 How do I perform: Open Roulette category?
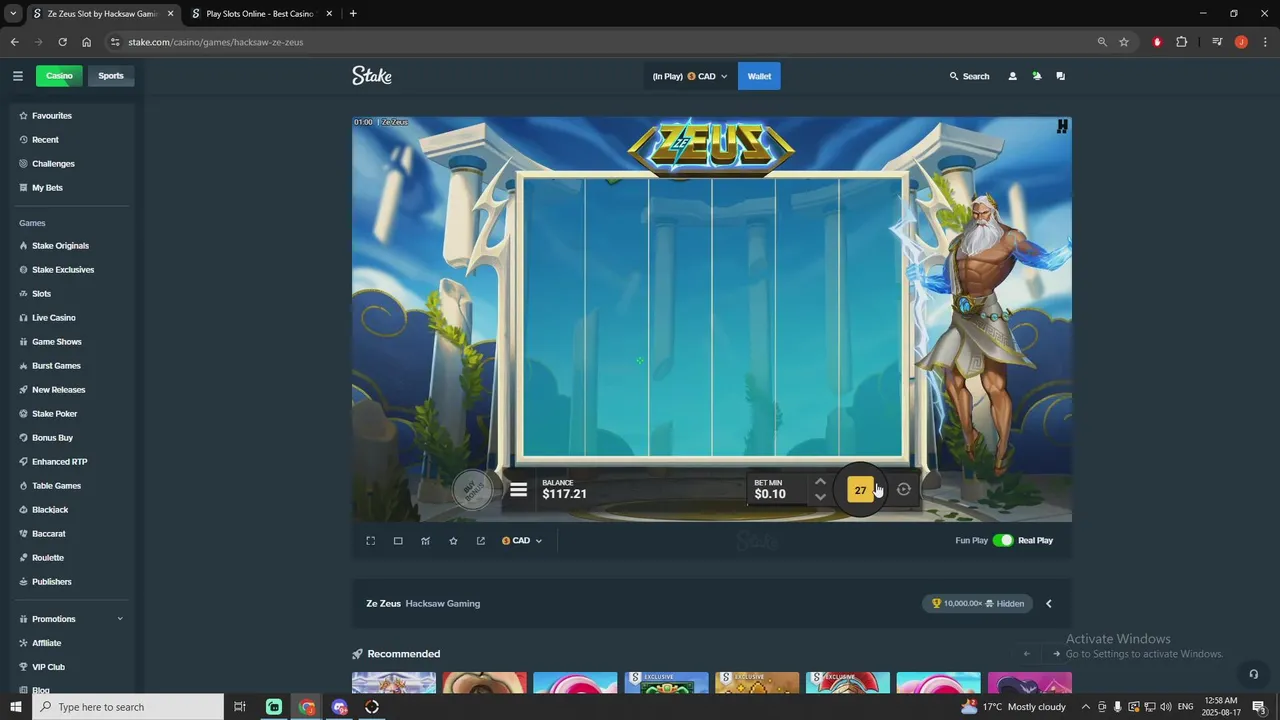coord(70,558)
